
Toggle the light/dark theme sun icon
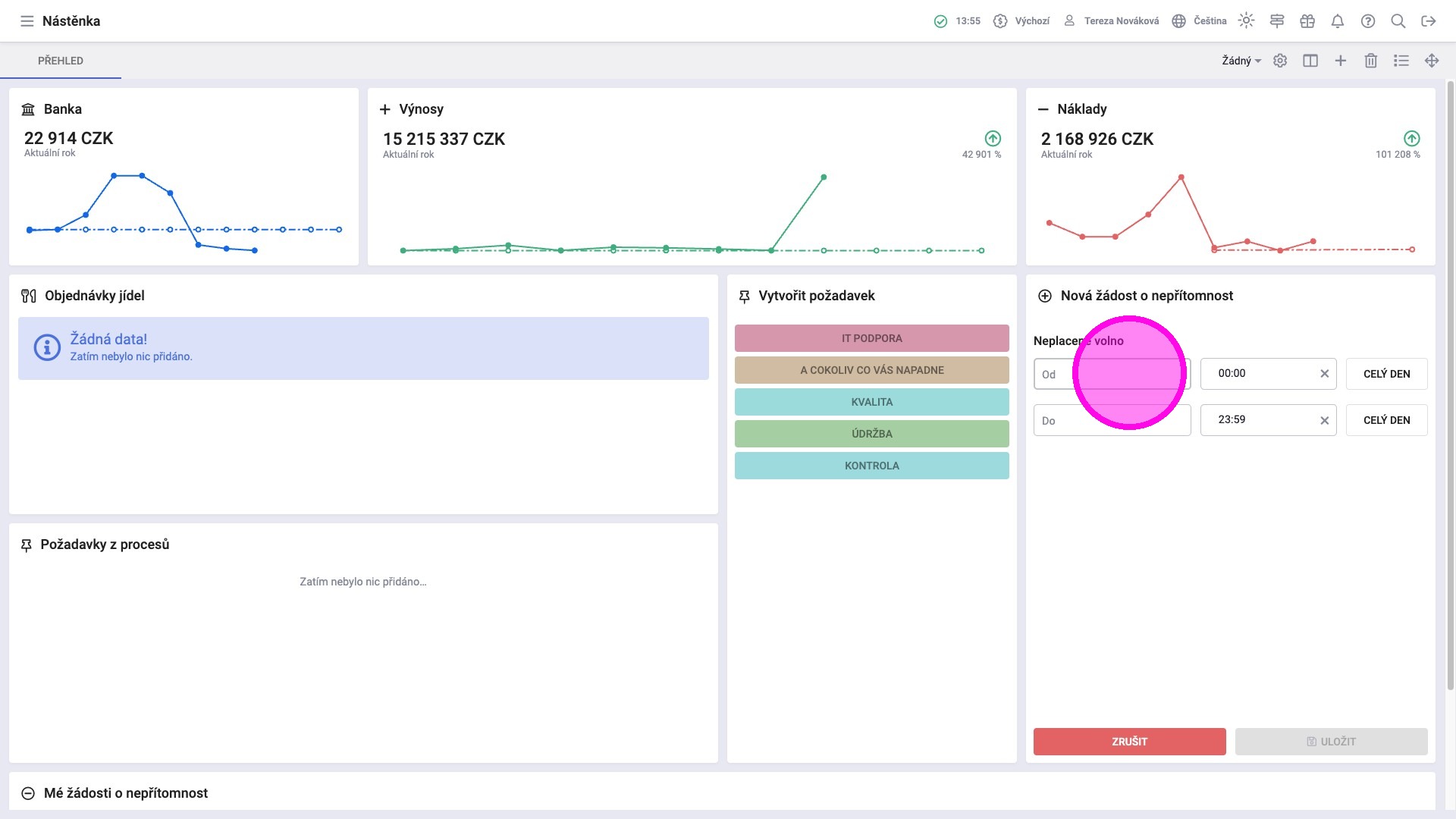[1246, 20]
